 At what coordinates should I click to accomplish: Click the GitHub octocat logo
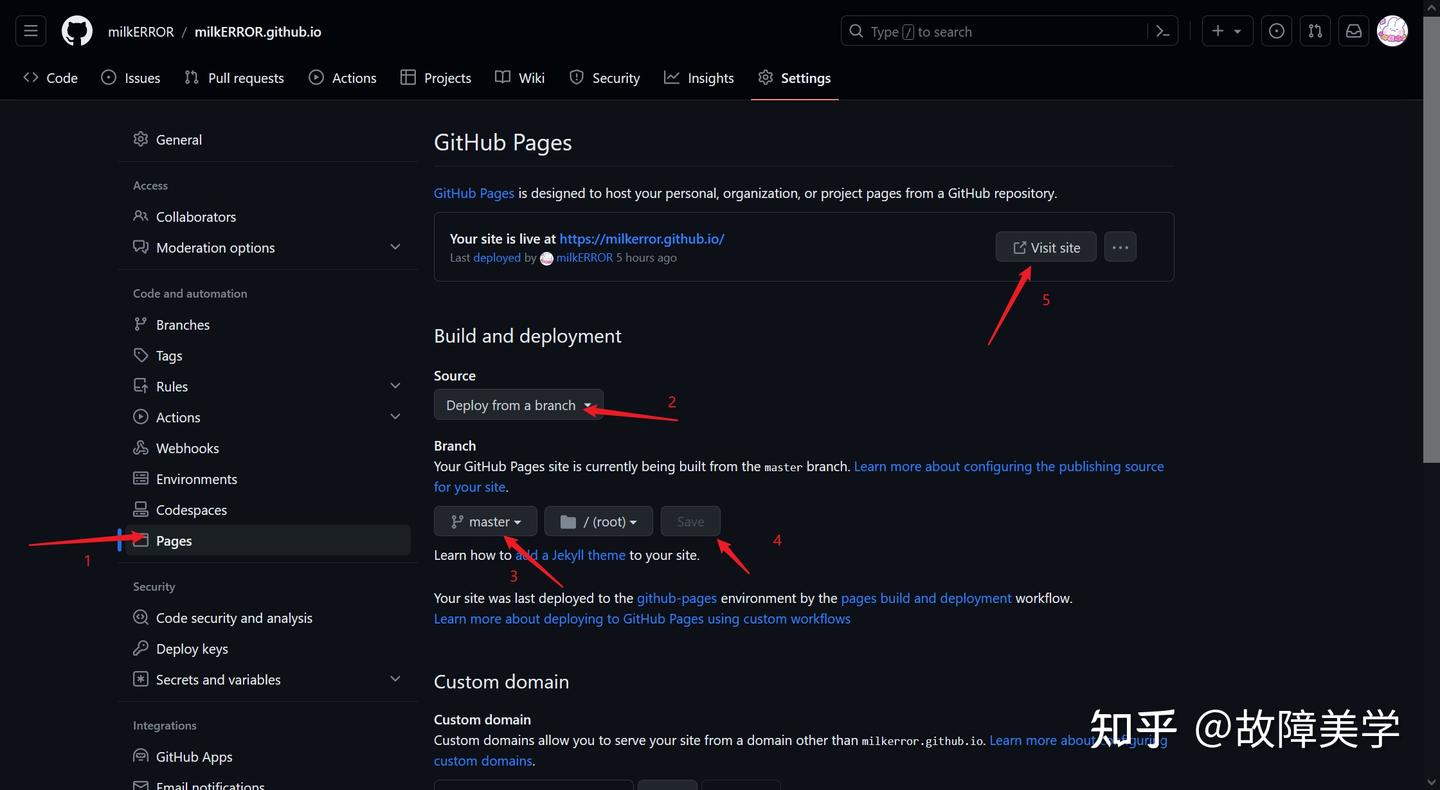76,31
